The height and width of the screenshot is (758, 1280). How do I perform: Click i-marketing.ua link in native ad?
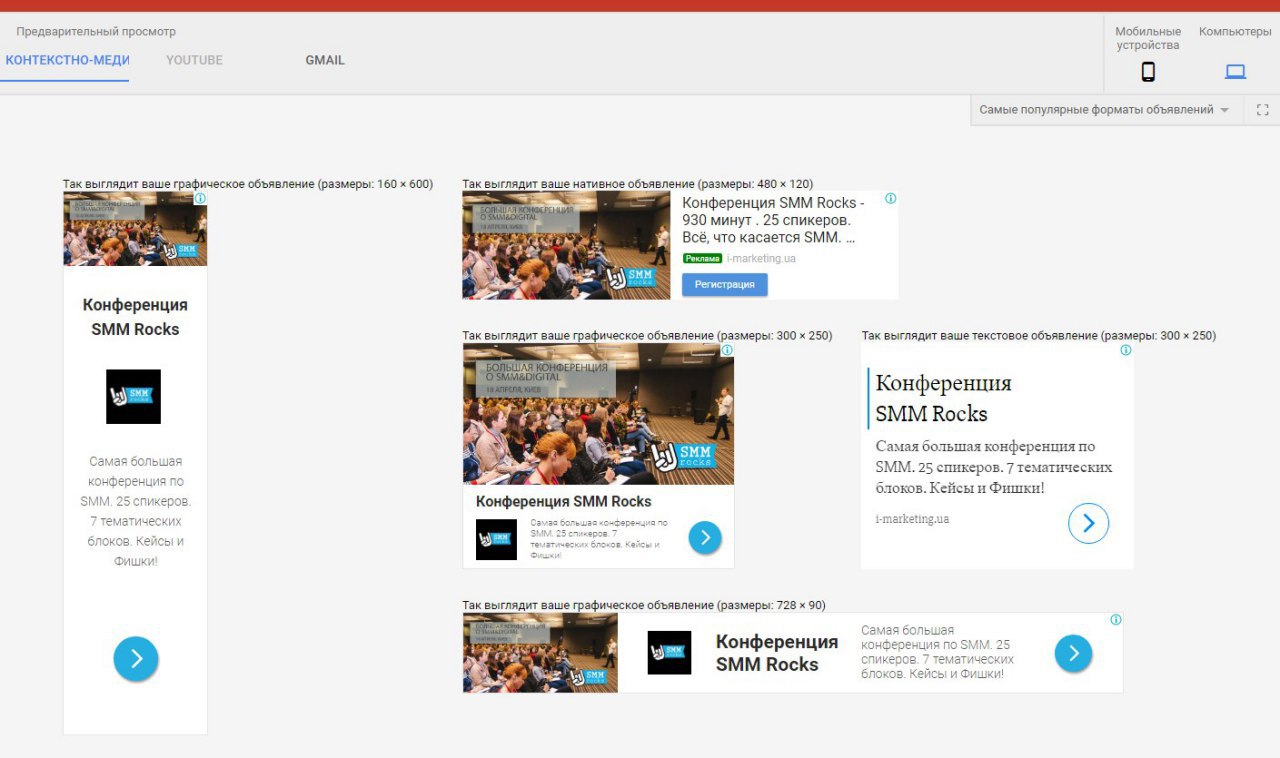(761, 258)
